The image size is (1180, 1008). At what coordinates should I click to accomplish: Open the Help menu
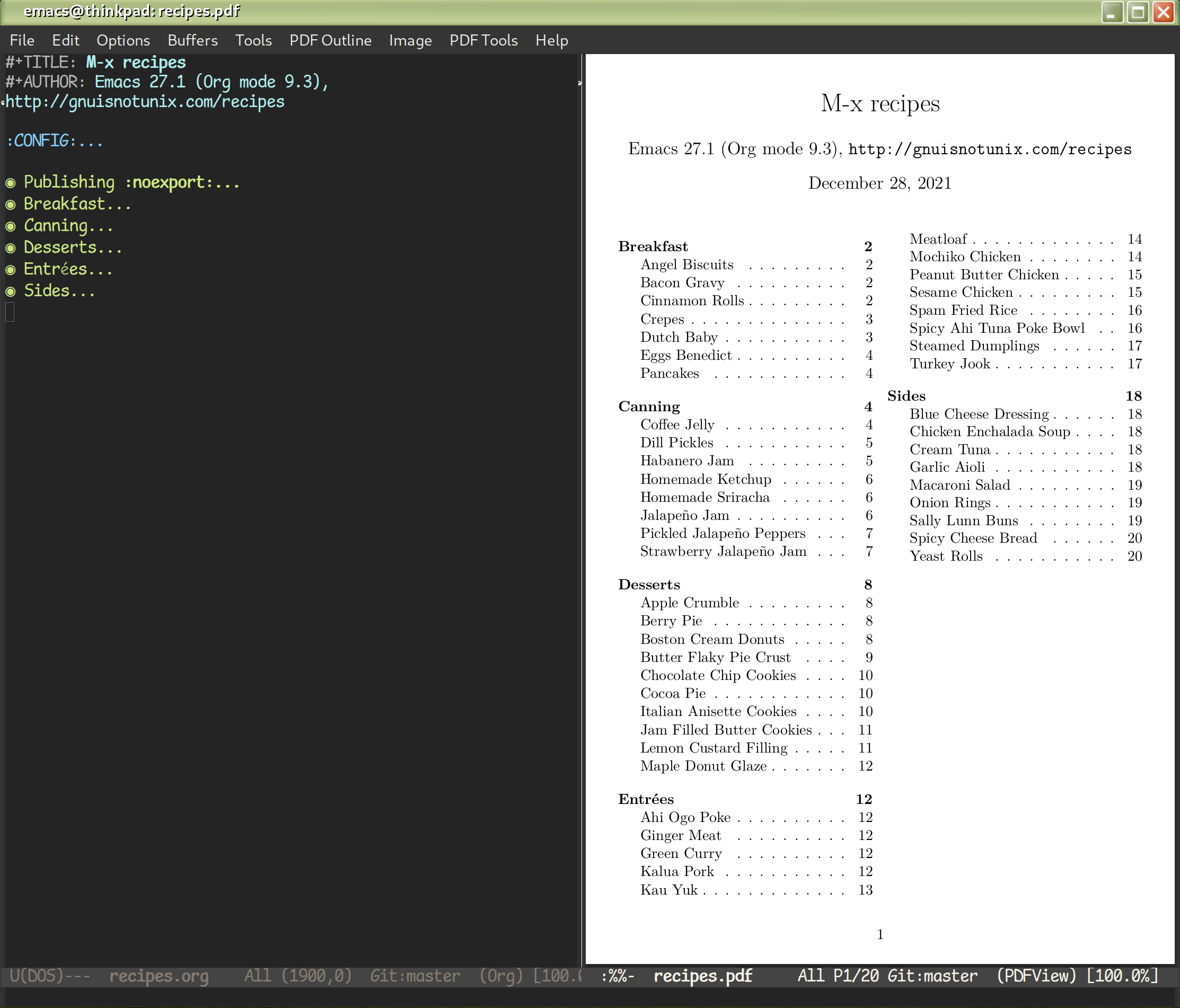pos(551,40)
